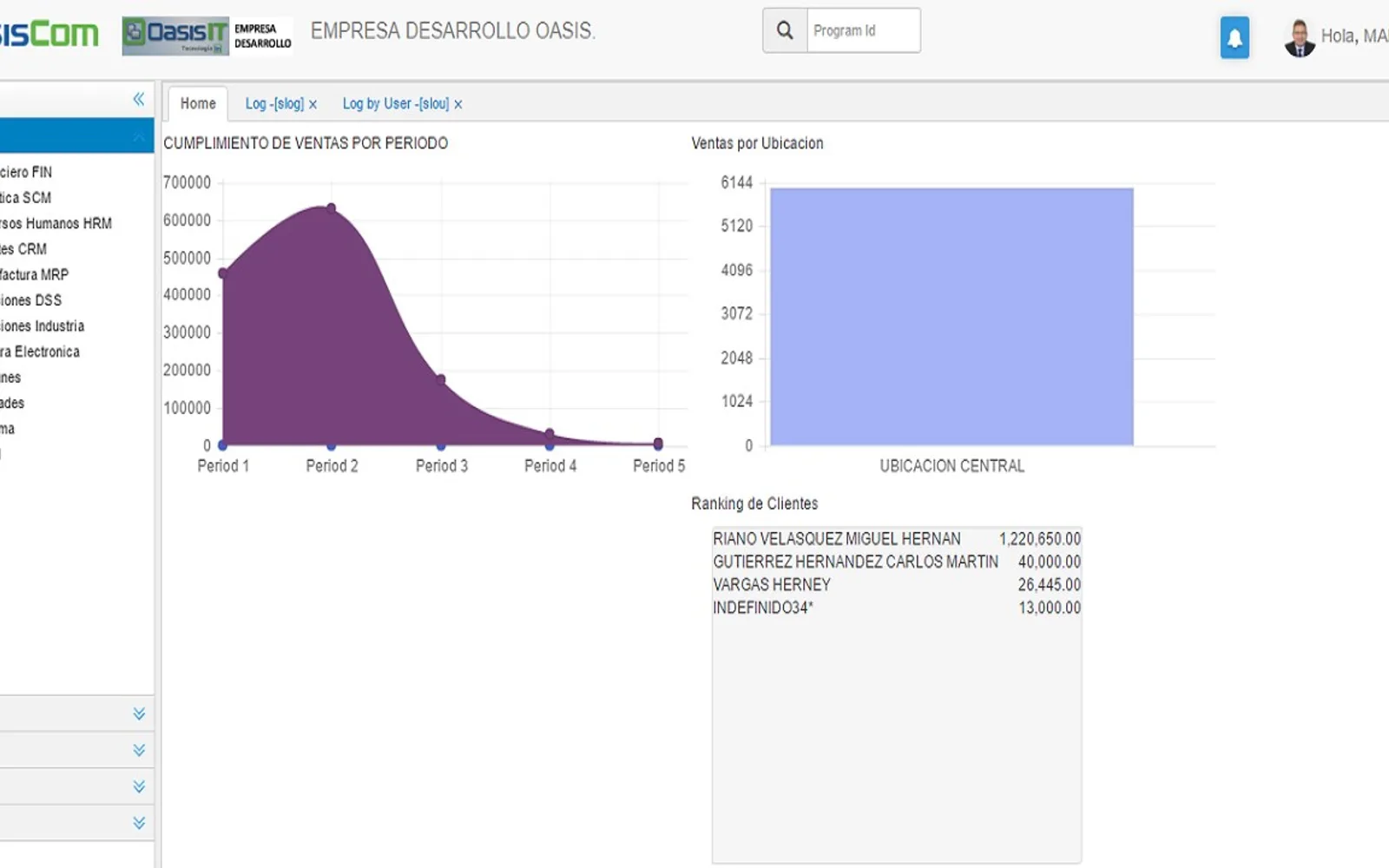Open the notifications bell icon
The width and height of the screenshot is (1389, 868).
pos(1234,37)
